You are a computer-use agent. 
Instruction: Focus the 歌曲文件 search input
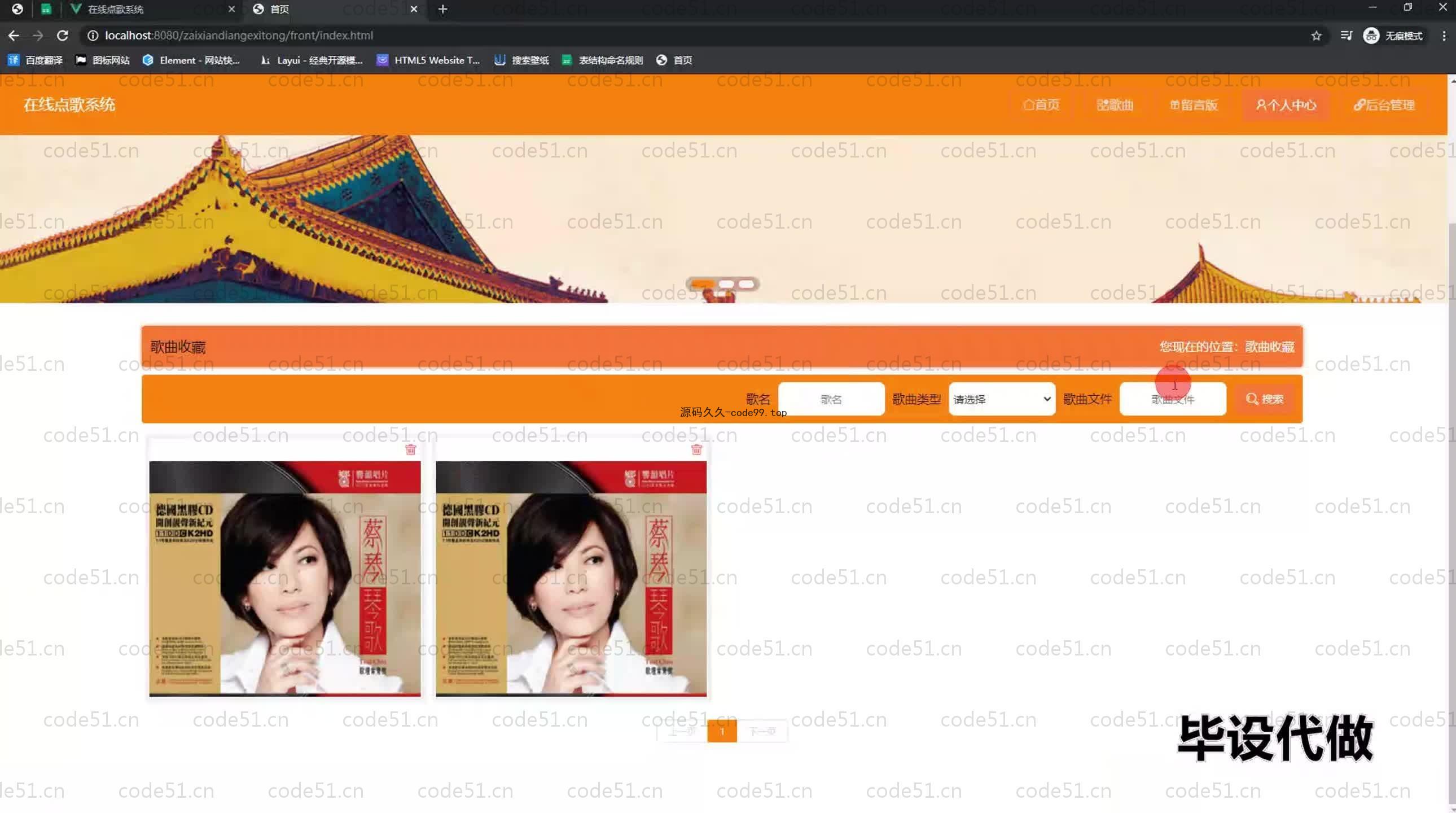pyautogui.click(x=1173, y=399)
